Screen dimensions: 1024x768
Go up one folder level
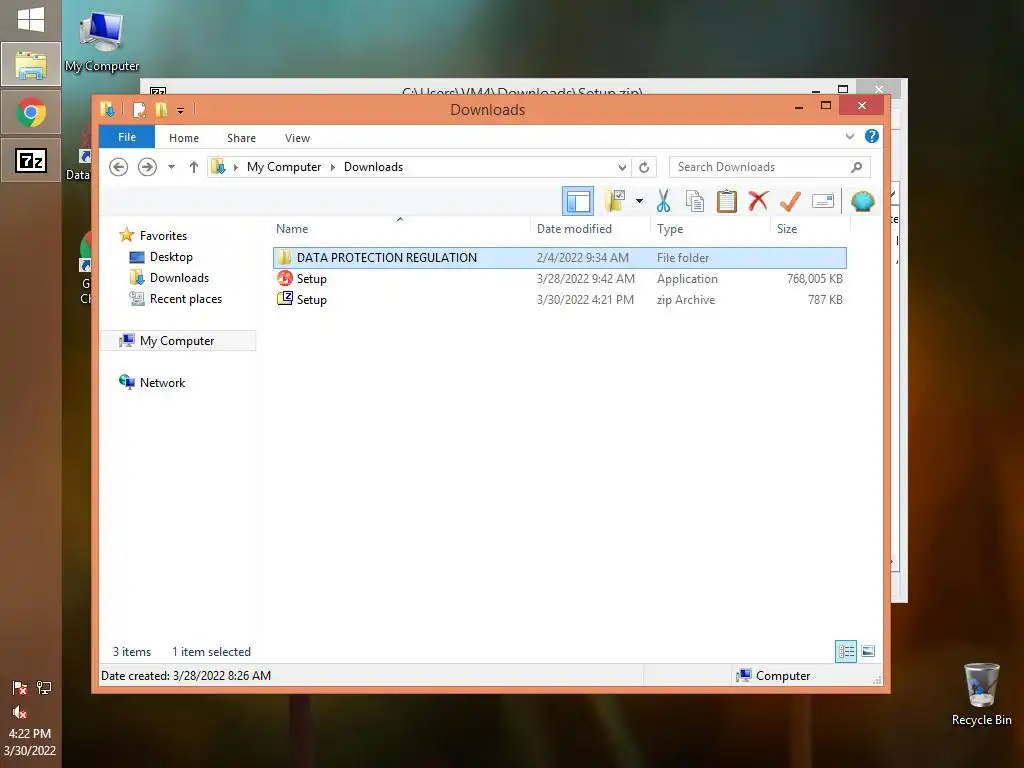coord(193,167)
